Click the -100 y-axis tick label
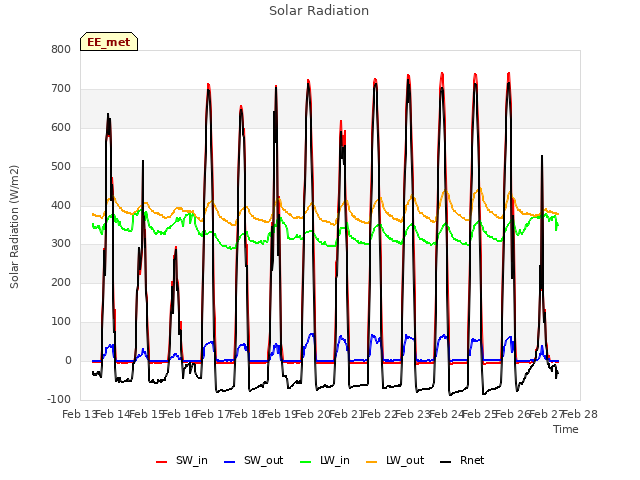Image resolution: width=640 pixels, height=480 pixels. pos(59,400)
